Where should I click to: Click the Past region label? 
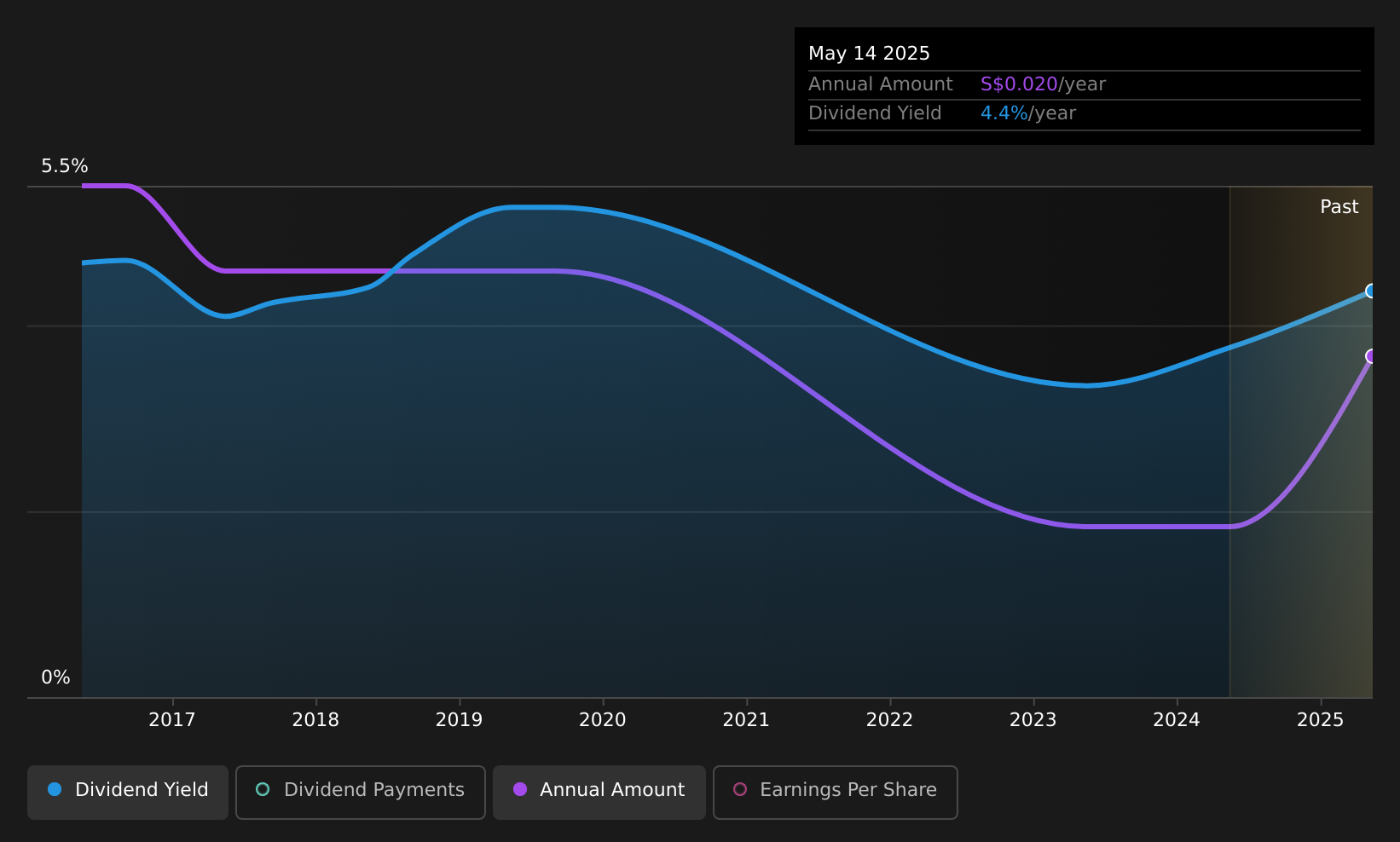click(1339, 207)
